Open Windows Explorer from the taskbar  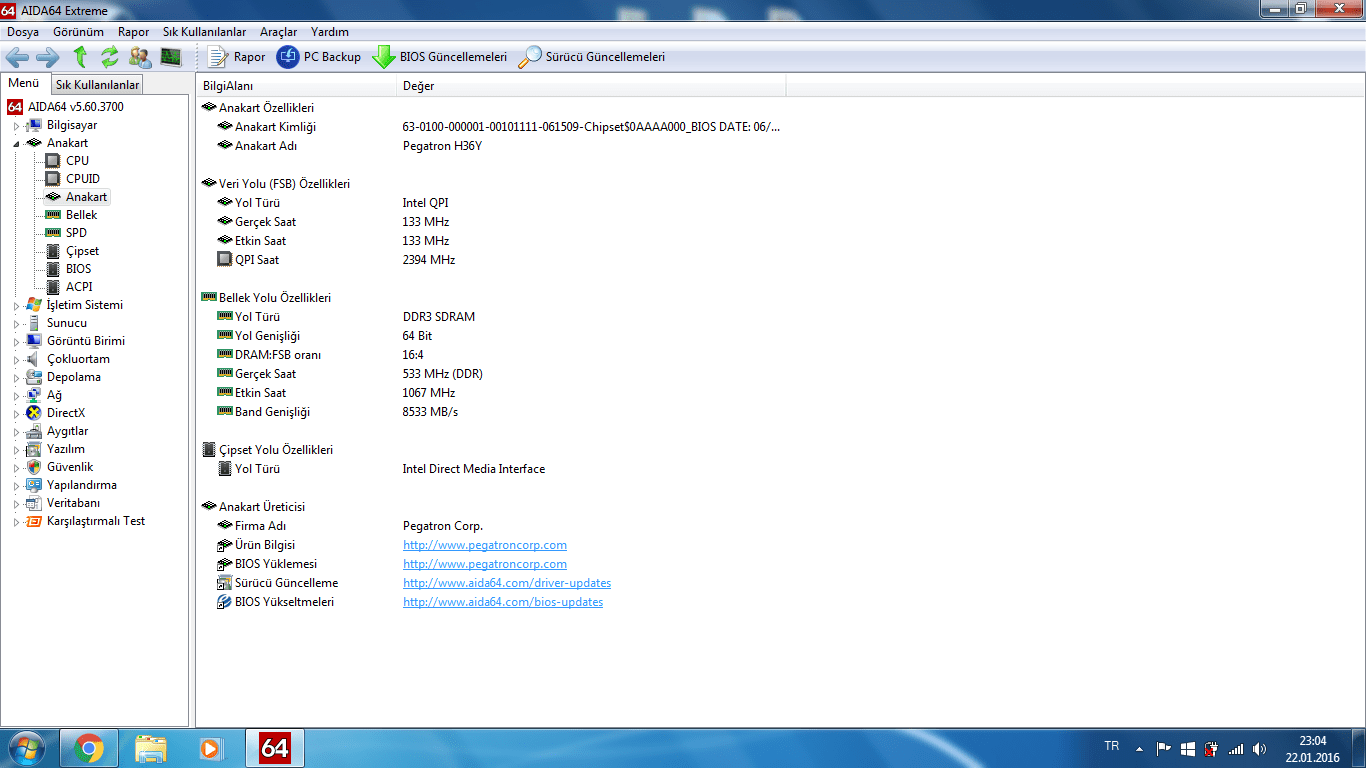(151, 748)
